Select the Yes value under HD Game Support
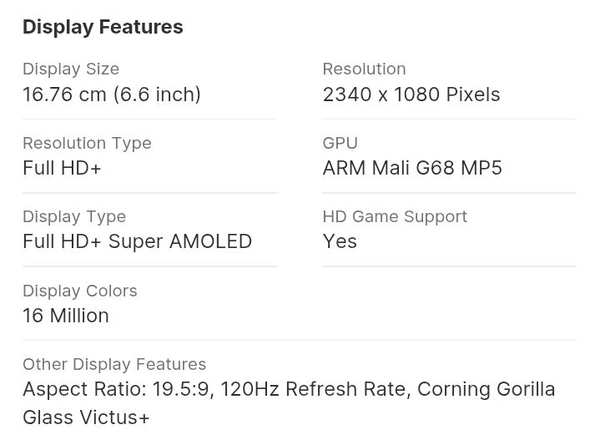 [x=340, y=242]
